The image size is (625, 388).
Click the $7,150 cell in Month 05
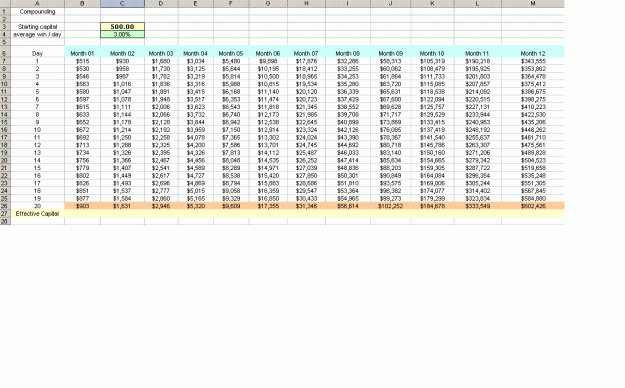231,130
